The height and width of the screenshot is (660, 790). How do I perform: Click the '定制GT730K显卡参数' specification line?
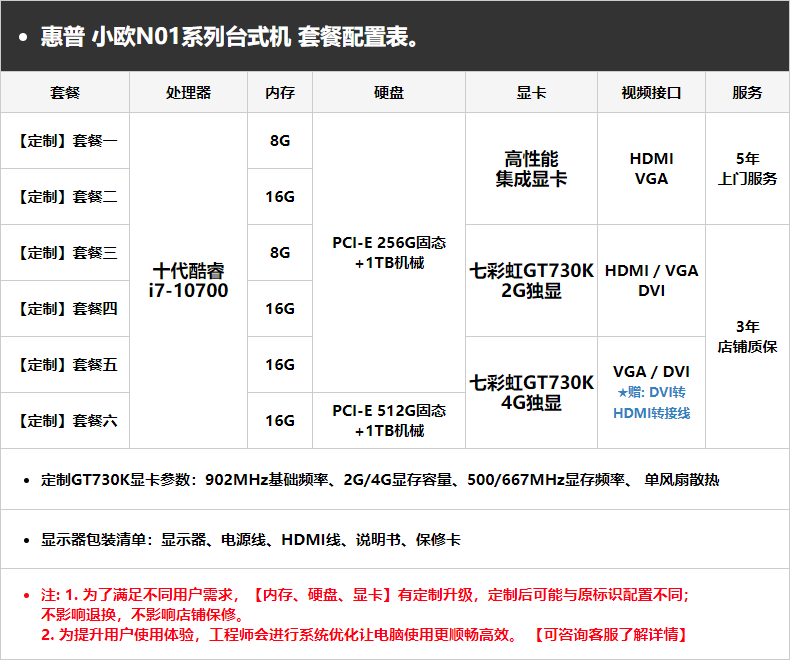tap(380, 480)
